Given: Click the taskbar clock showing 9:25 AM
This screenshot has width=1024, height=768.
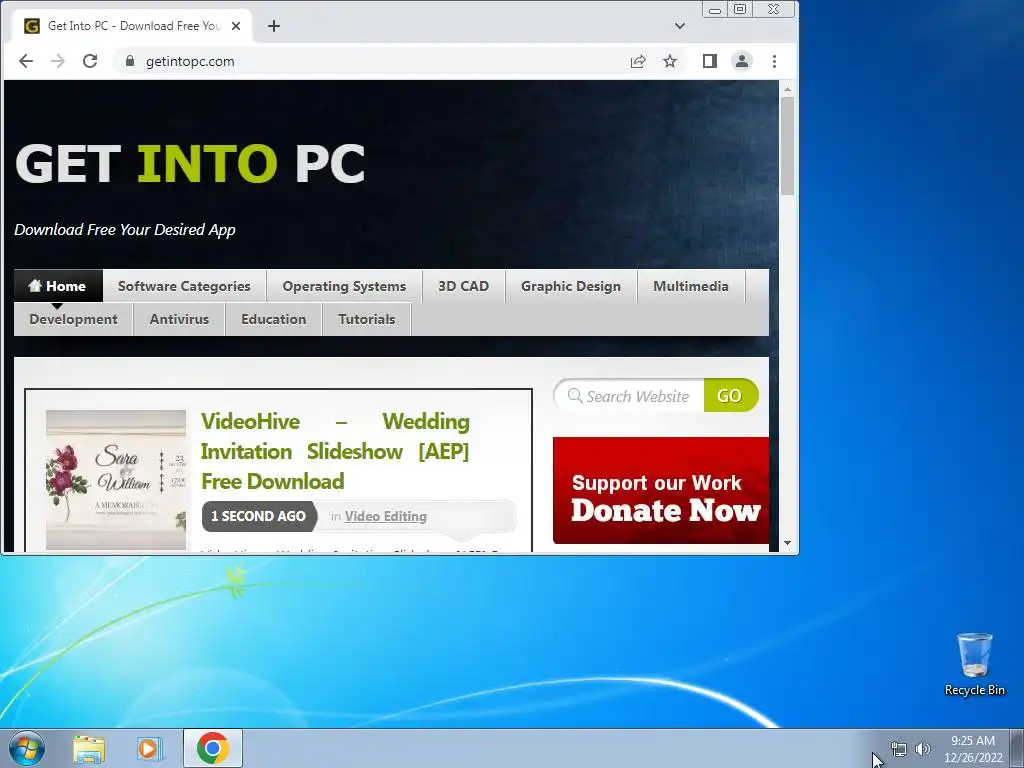Looking at the screenshot, I should coord(973,749).
